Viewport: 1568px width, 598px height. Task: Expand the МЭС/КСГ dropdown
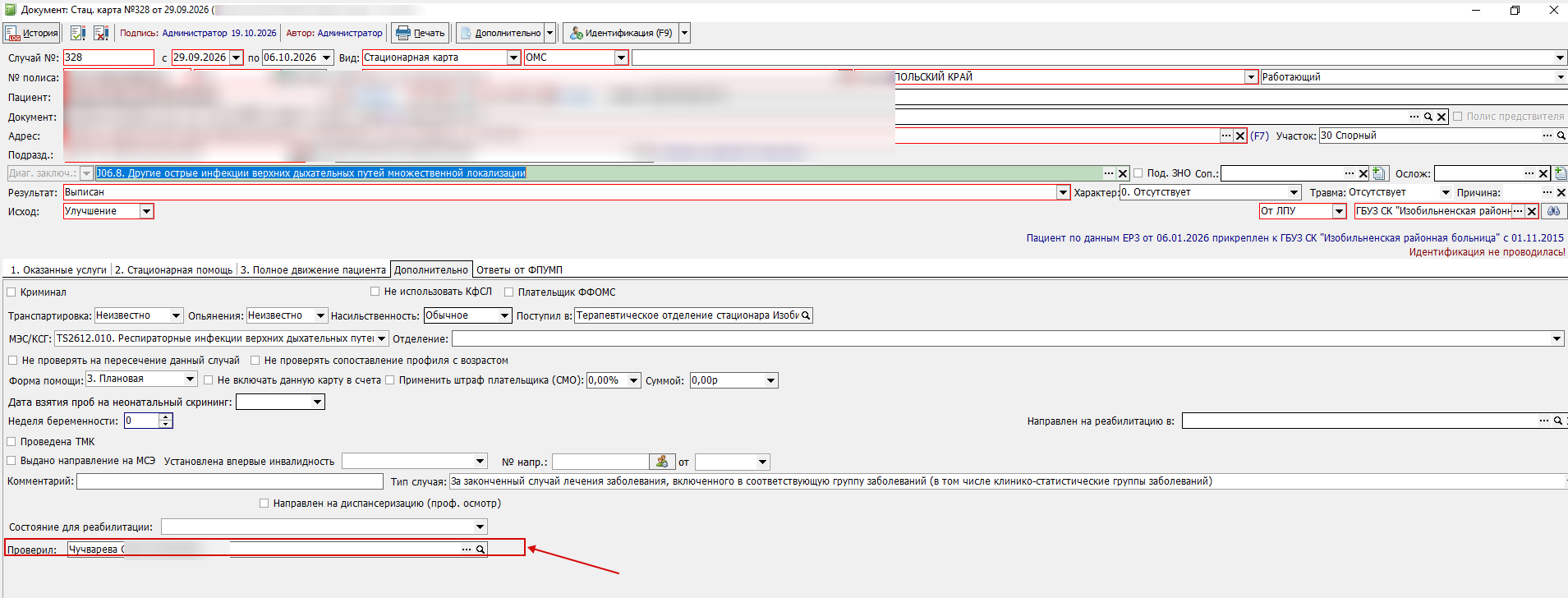coord(382,338)
